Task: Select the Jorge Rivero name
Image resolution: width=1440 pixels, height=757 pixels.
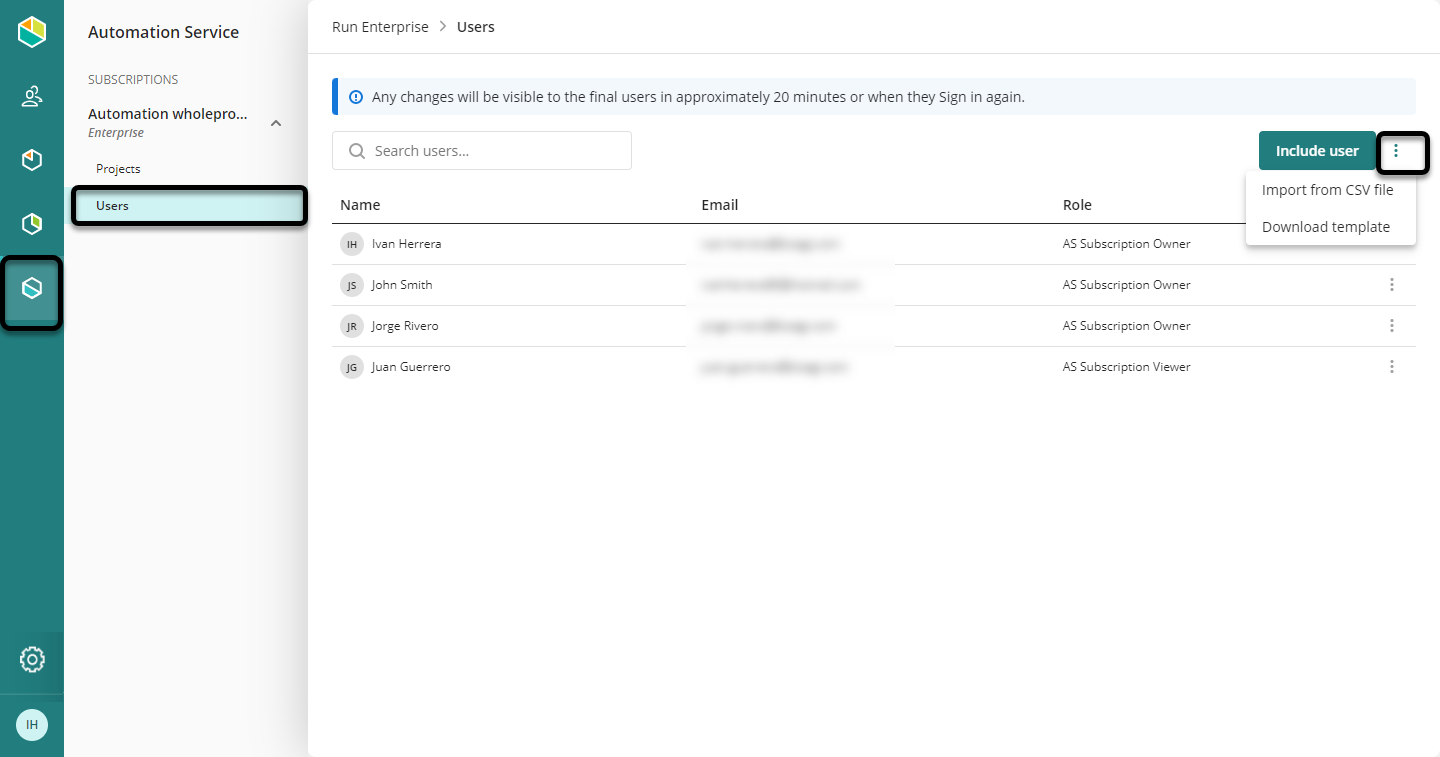Action: click(405, 326)
